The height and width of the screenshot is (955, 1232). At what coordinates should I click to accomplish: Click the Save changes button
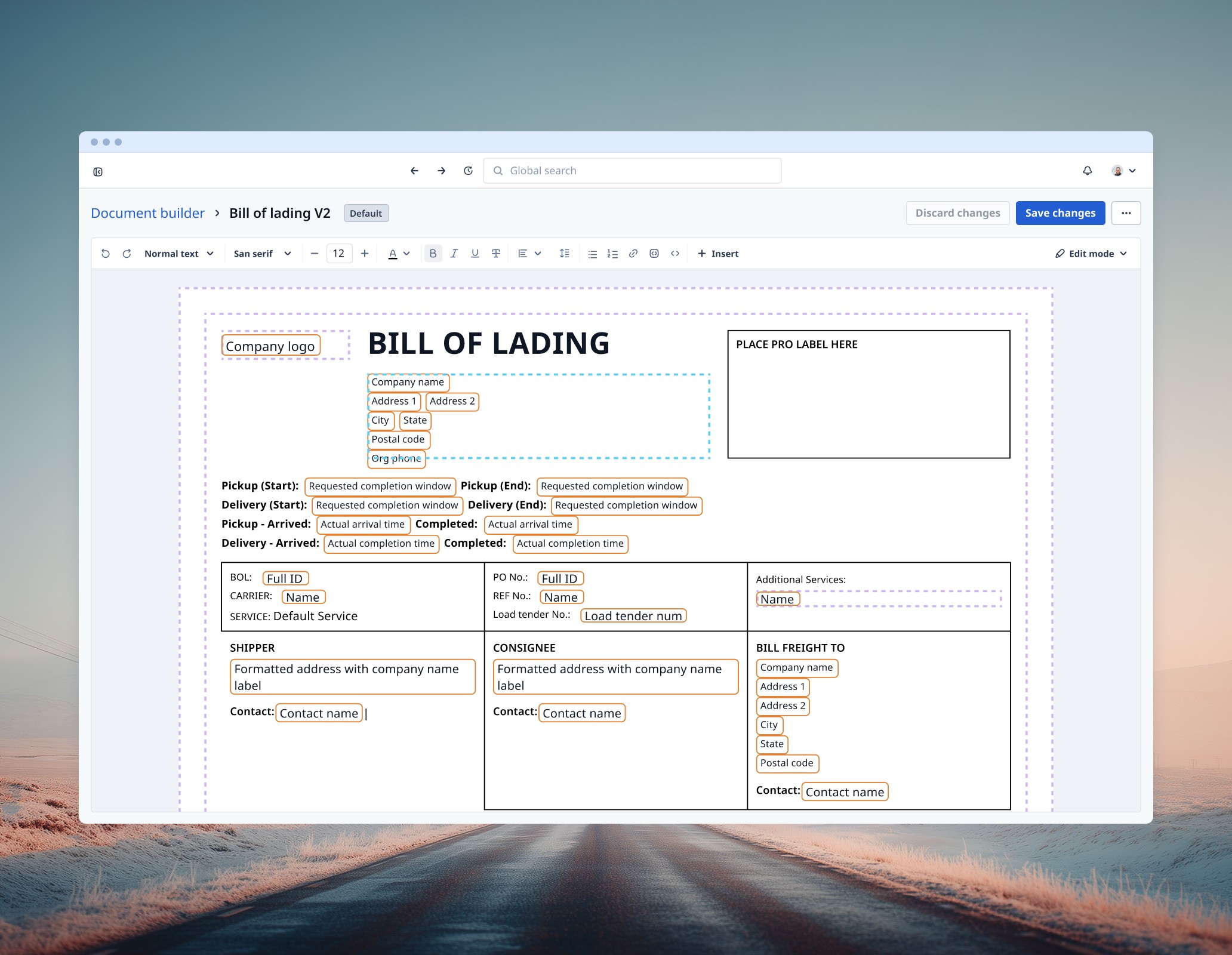[x=1060, y=213]
